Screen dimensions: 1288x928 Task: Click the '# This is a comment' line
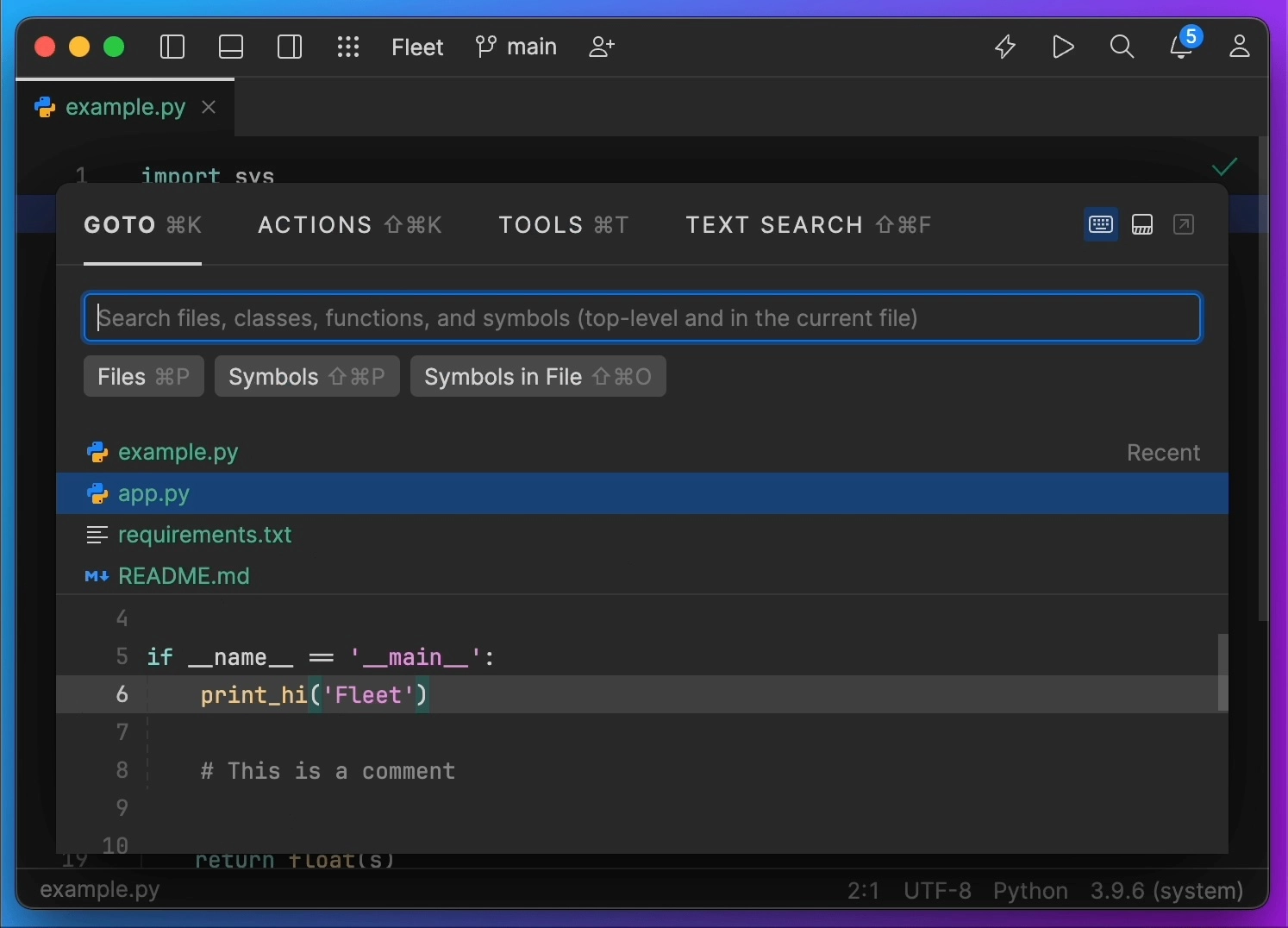click(x=328, y=770)
